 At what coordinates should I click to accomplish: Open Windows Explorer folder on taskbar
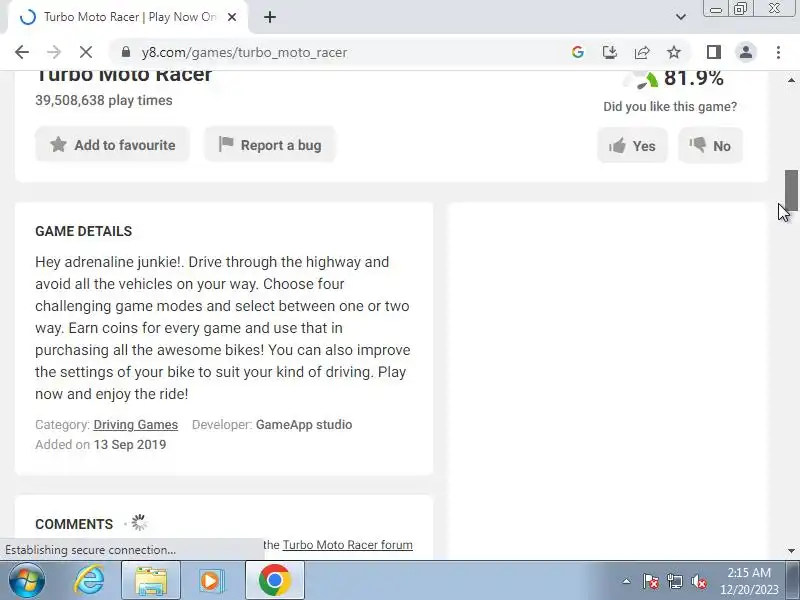(151, 580)
